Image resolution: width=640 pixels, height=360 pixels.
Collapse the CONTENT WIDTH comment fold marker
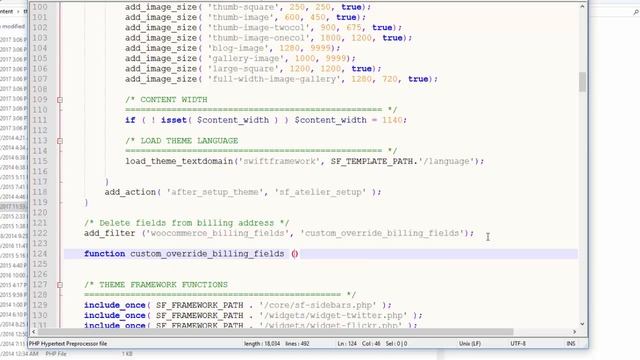60,100
